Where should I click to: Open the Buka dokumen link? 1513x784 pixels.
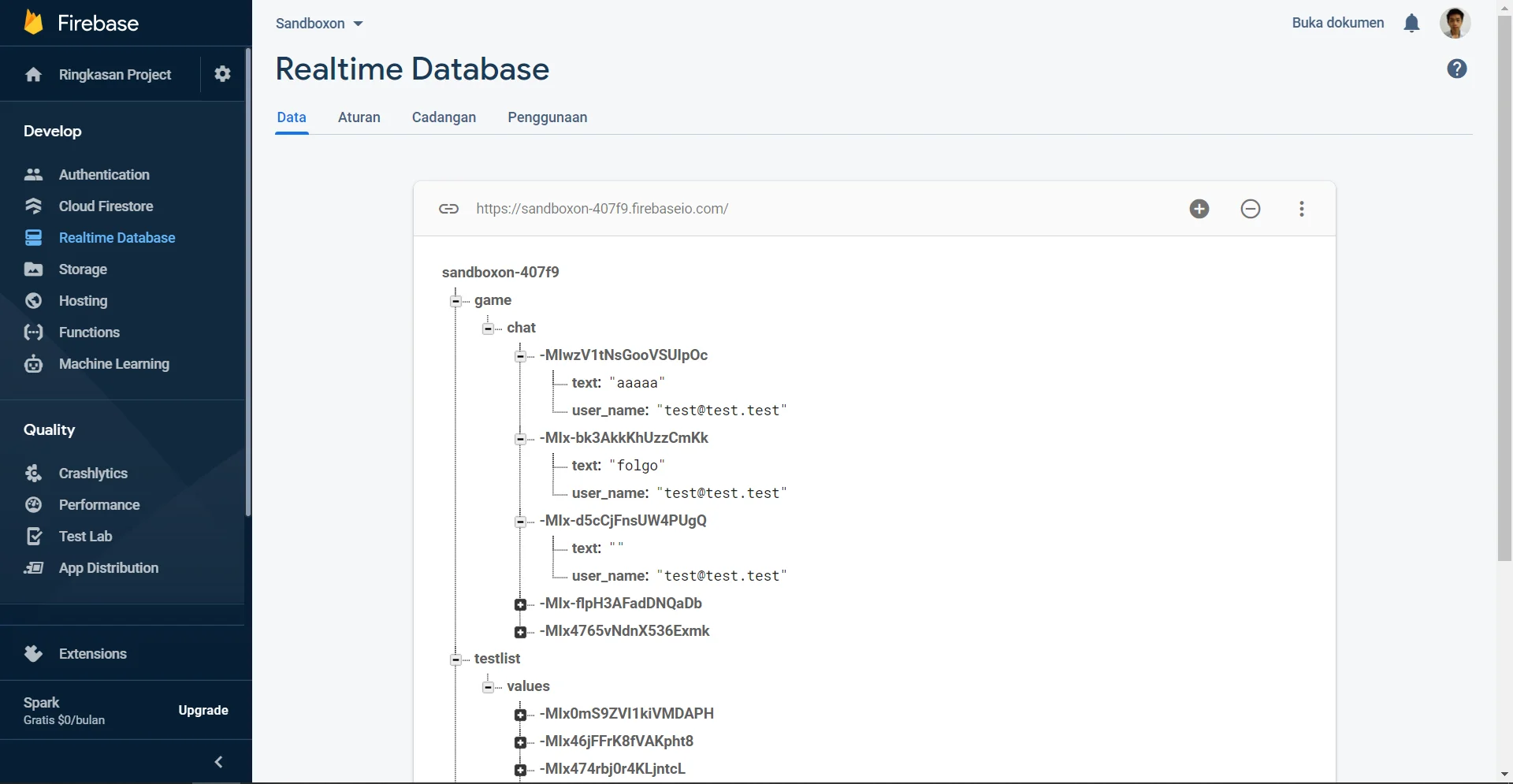tap(1338, 23)
